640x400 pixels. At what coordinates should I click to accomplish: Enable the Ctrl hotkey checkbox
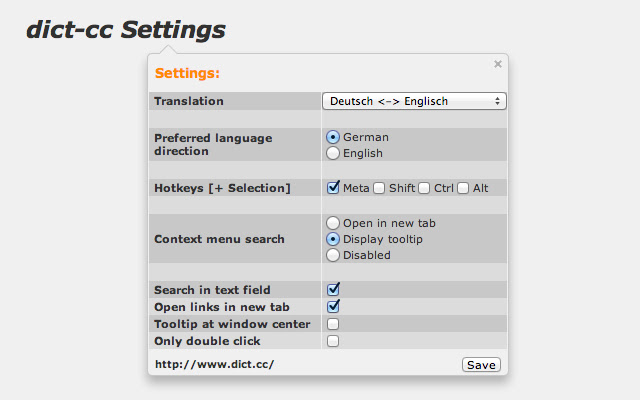424,188
